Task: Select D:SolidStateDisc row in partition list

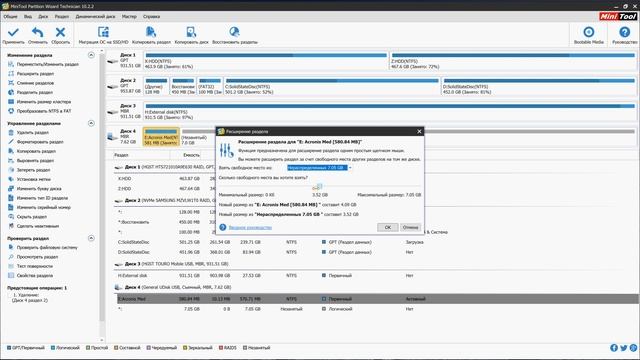Action: point(376,252)
